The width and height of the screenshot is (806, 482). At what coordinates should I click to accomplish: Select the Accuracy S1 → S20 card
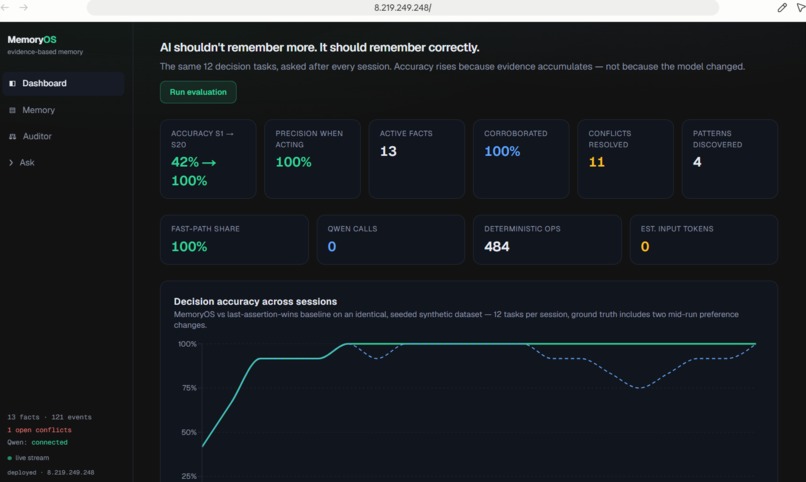(208, 159)
